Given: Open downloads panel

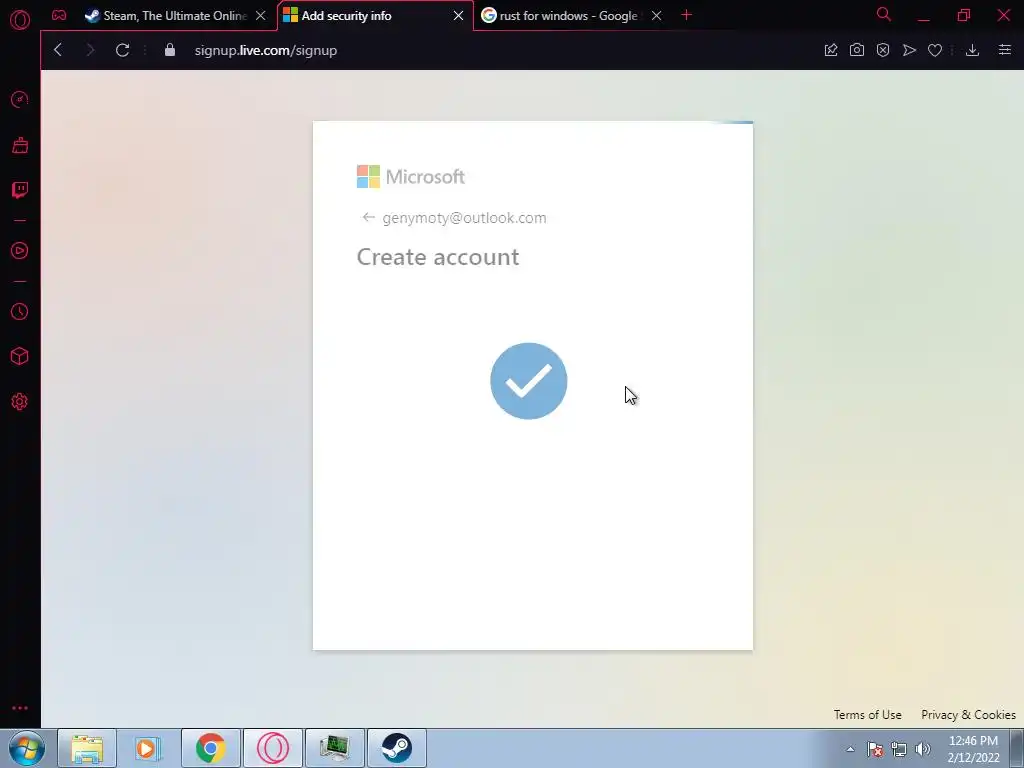Looking at the screenshot, I should click(x=972, y=50).
